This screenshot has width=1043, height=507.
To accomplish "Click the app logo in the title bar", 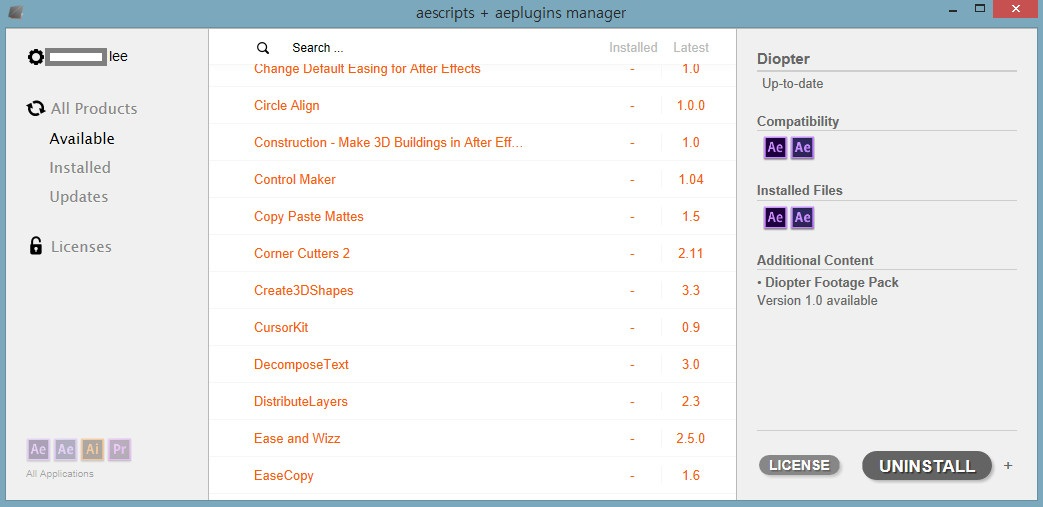I will click(x=16, y=11).
